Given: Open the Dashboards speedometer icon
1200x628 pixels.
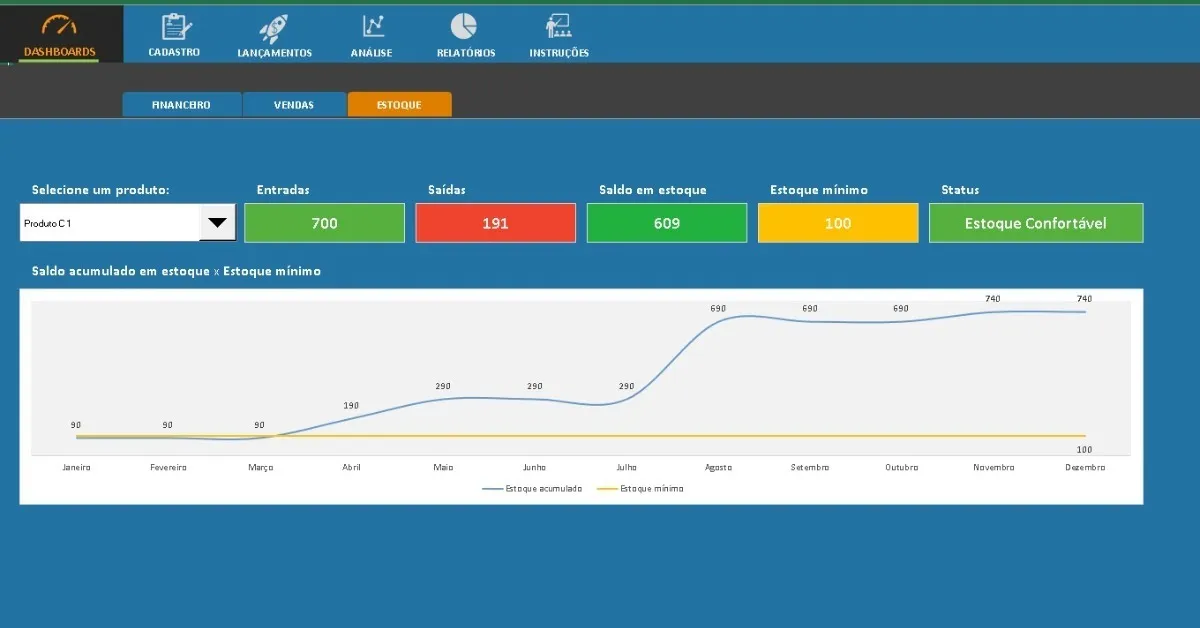Looking at the screenshot, I should tap(60, 26).
